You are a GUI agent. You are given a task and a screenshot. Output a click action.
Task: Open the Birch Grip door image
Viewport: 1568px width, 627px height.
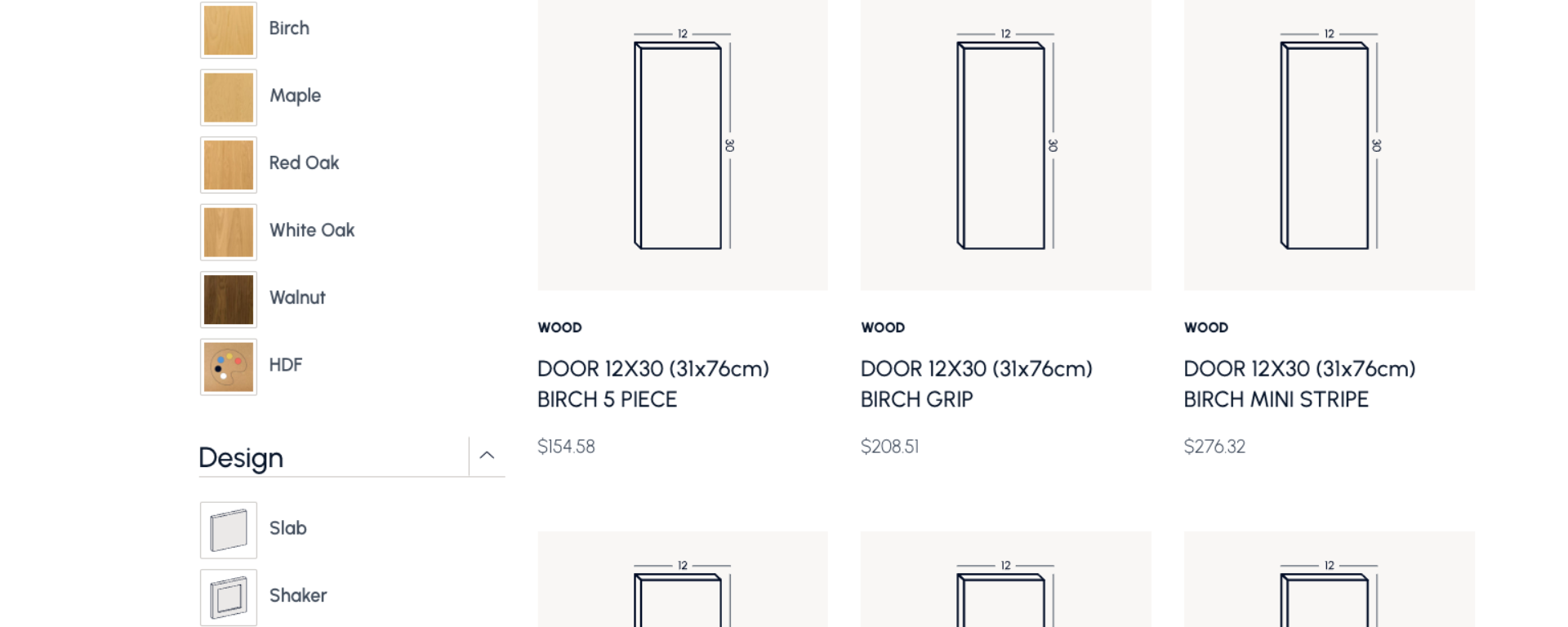[x=1005, y=145]
